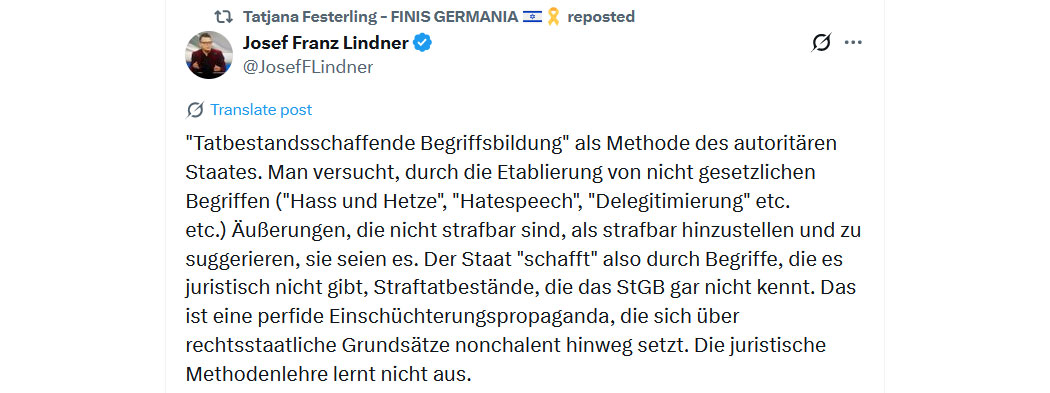Translate post to English
This screenshot has height=393, width=1050.
coord(261,110)
